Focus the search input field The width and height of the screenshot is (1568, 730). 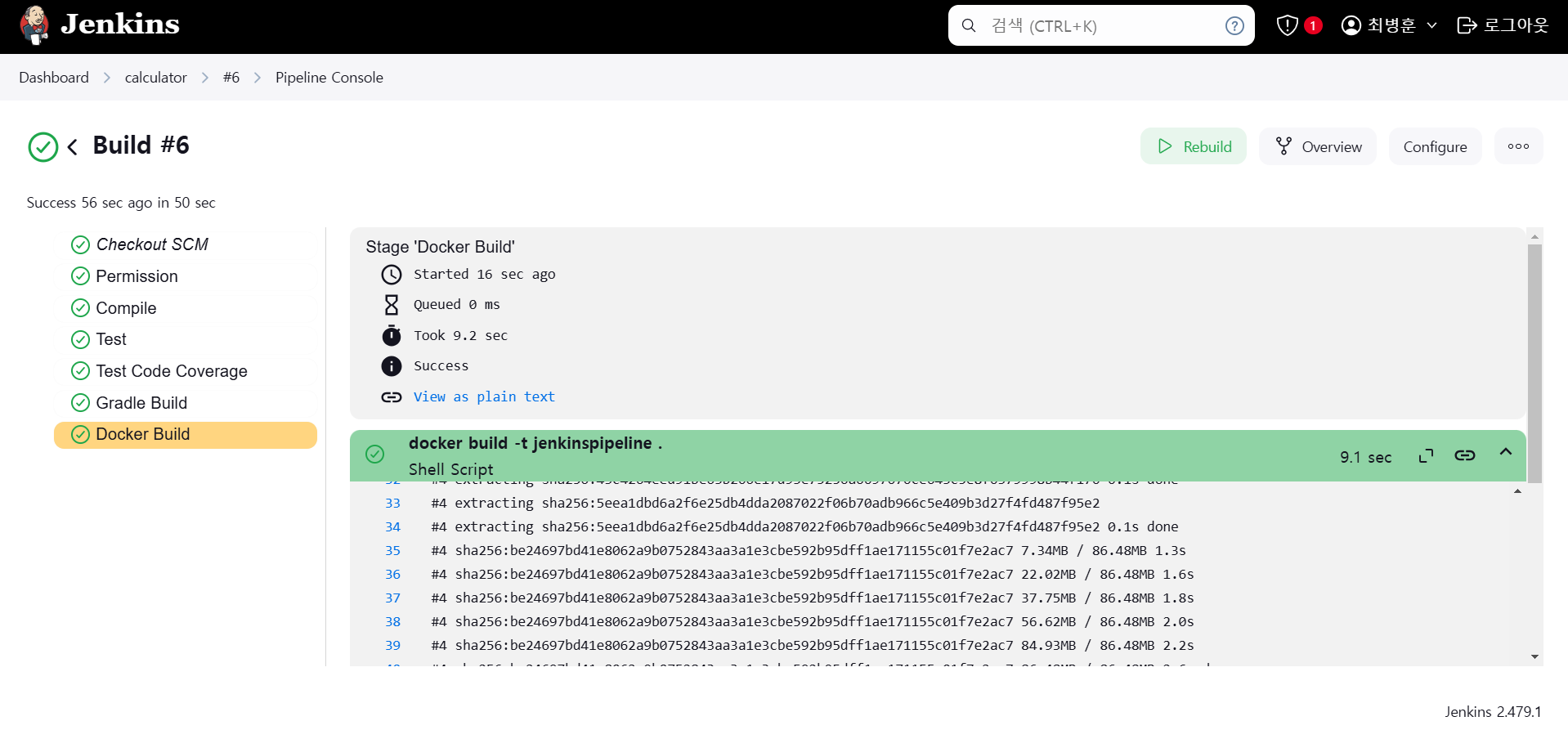(1101, 26)
